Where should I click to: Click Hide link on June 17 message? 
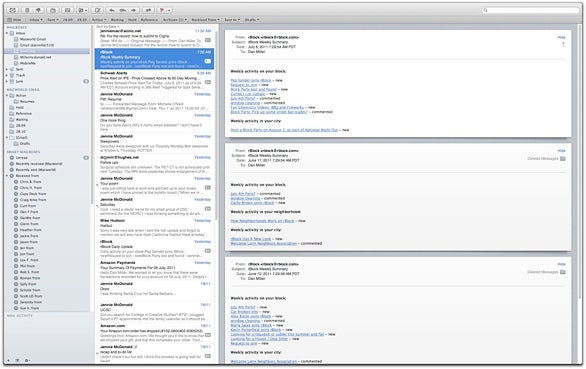coord(561,151)
